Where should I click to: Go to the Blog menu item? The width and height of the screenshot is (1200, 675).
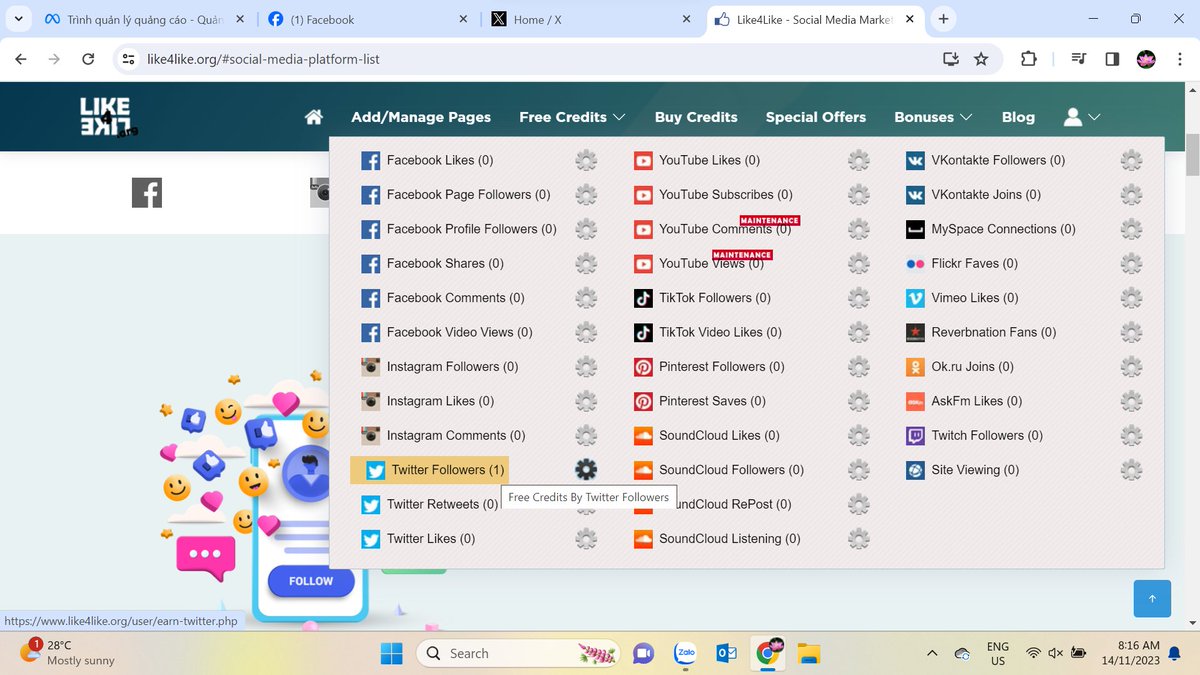[x=1018, y=117]
